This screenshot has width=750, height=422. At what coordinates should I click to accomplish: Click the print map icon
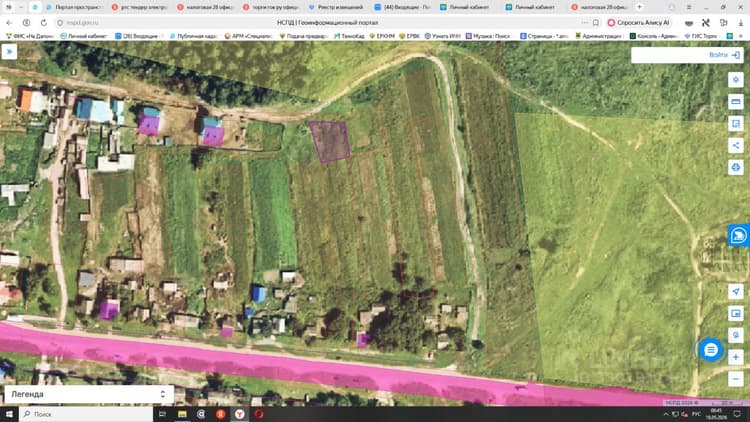tap(736, 167)
